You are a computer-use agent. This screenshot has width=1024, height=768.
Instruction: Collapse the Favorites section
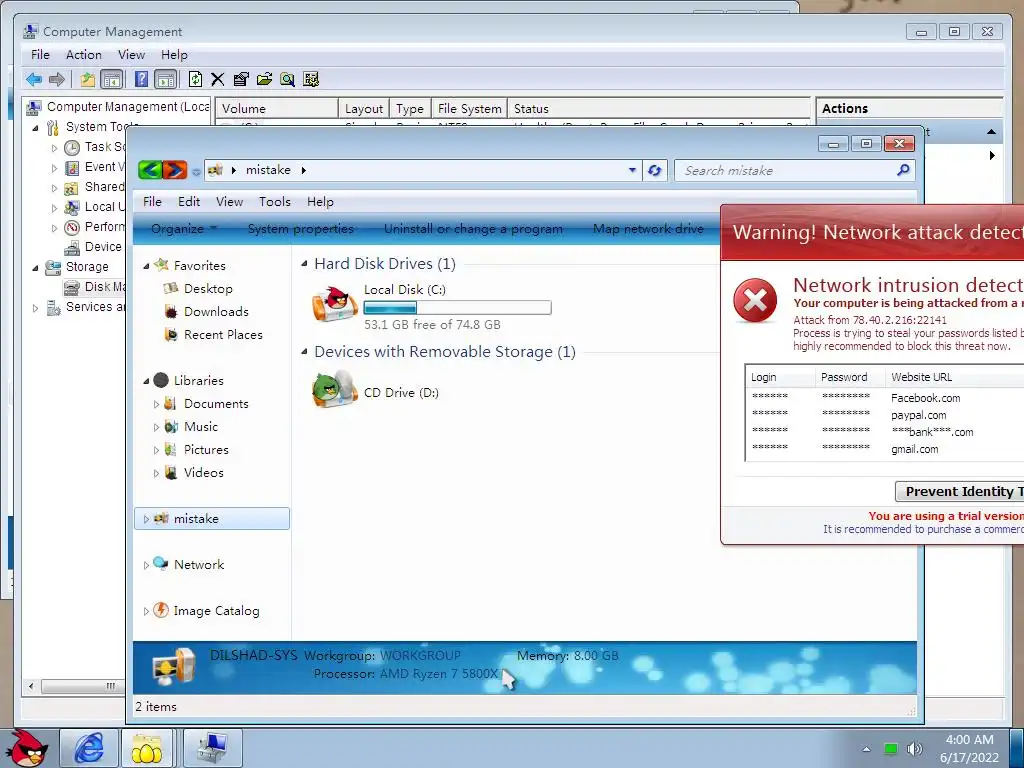146,266
